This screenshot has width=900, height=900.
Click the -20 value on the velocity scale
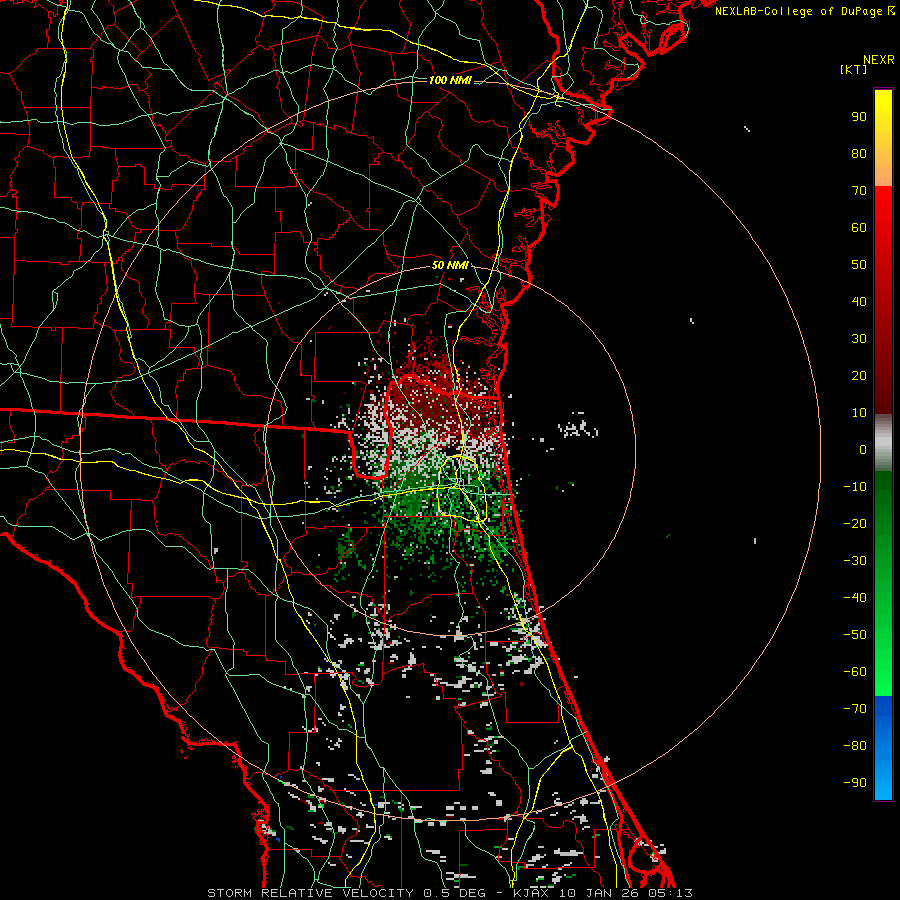pos(855,523)
